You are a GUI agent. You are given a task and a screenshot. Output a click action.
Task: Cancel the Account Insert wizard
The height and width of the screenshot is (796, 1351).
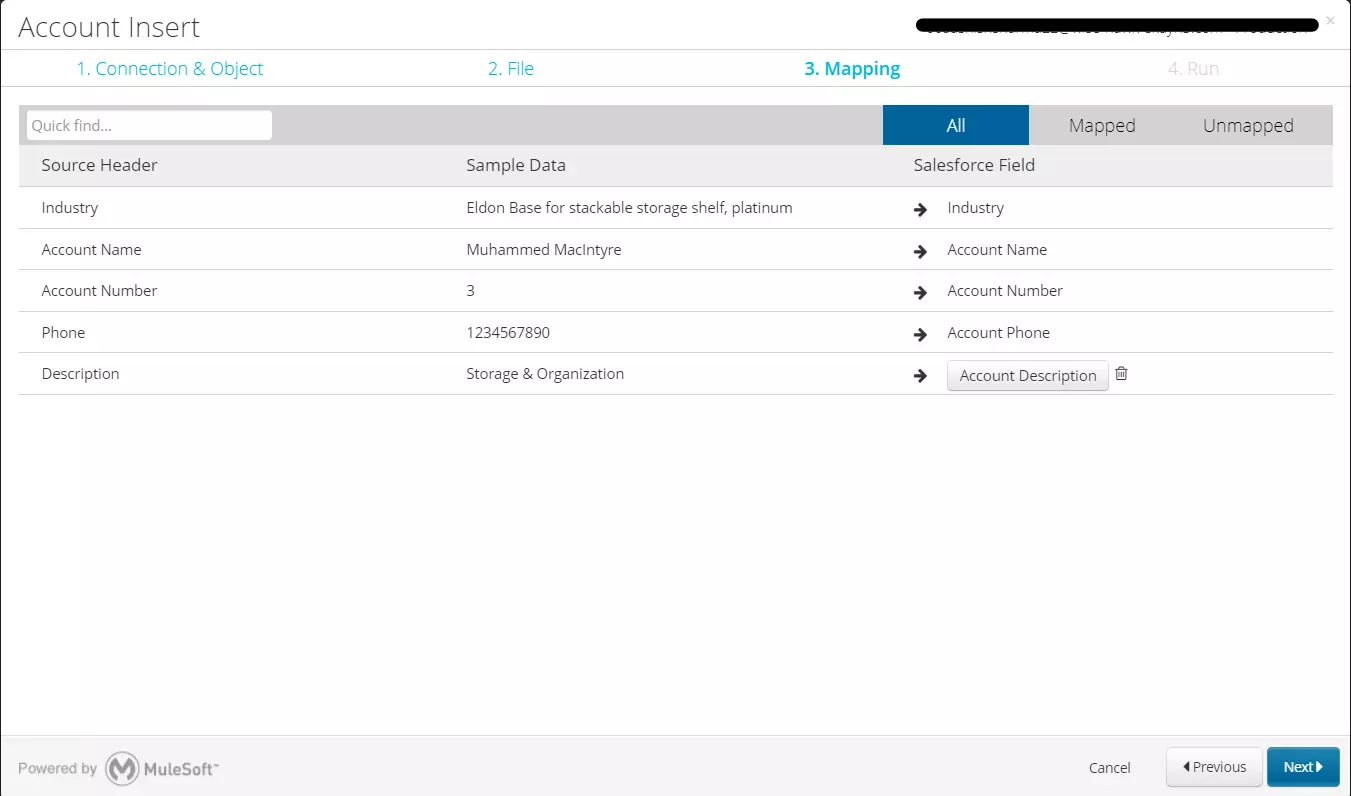(x=1110, y=768)
